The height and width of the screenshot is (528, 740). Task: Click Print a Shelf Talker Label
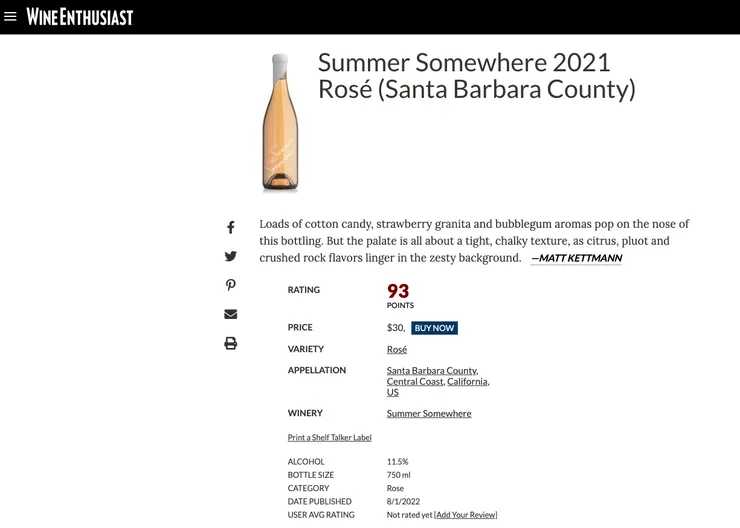click(x=329, y=437)
